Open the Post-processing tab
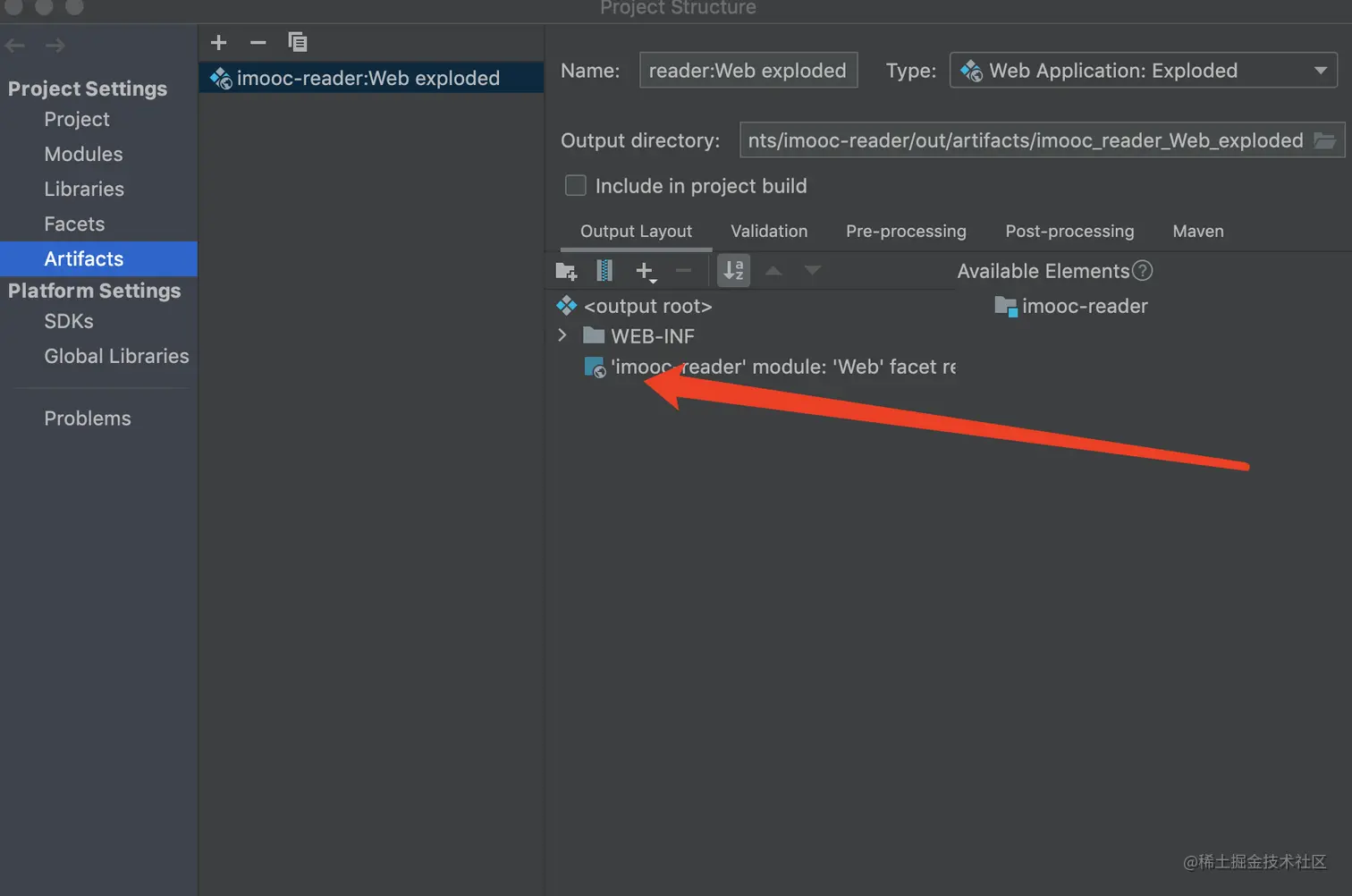Image resolution: width=1352 pixels, height=896 pixels. point(1069,232)
